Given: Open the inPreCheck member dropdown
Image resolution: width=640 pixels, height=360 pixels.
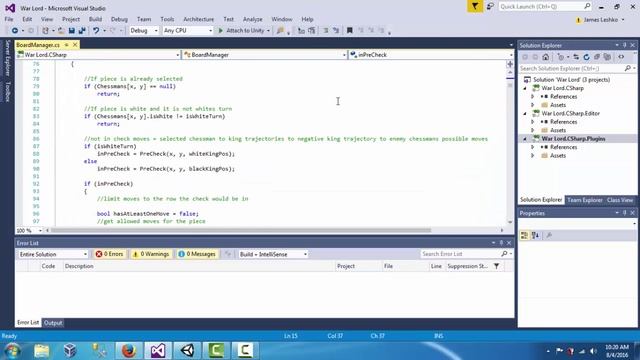Looking at the screenshot, I should click(x=431, y=55).
